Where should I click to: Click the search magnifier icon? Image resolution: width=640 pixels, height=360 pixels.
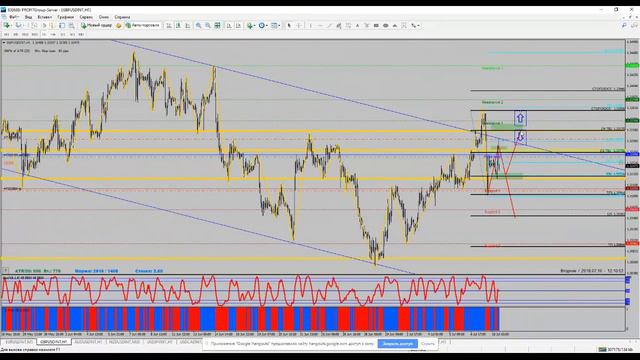click(624, 25)
